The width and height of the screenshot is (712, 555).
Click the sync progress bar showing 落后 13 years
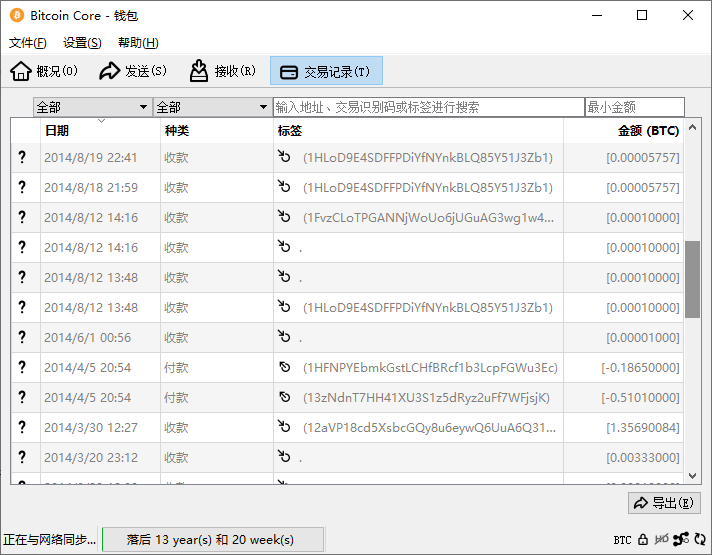click(213, 540)
